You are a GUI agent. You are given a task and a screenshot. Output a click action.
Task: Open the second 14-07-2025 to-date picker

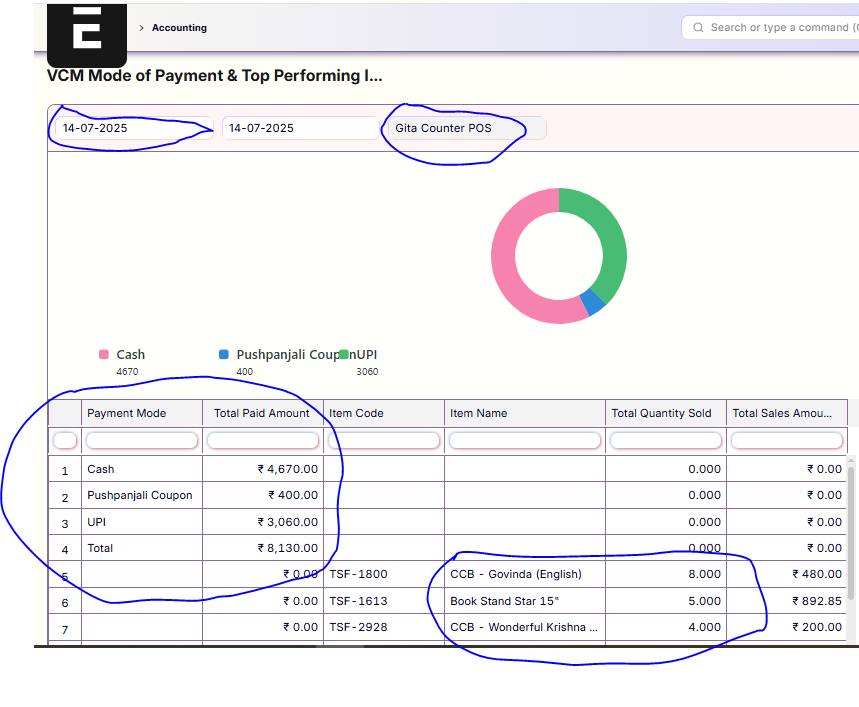298,128
